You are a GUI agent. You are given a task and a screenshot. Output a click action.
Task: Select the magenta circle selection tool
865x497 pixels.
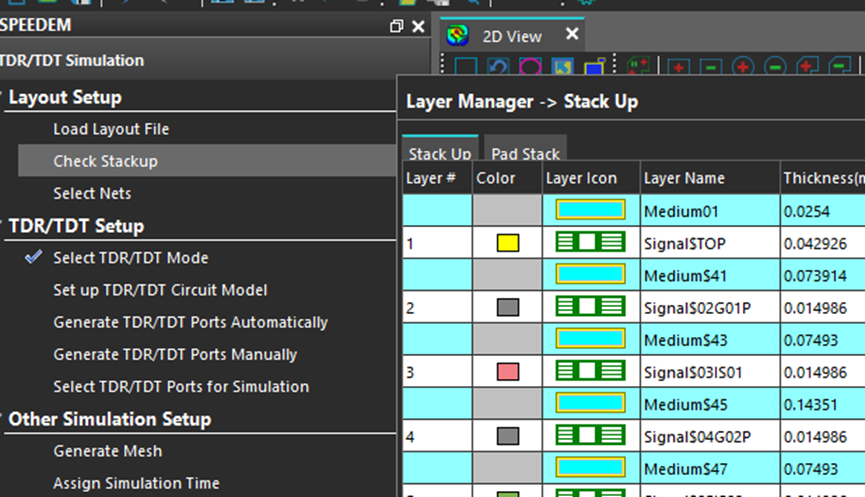[x=530, y=67]
